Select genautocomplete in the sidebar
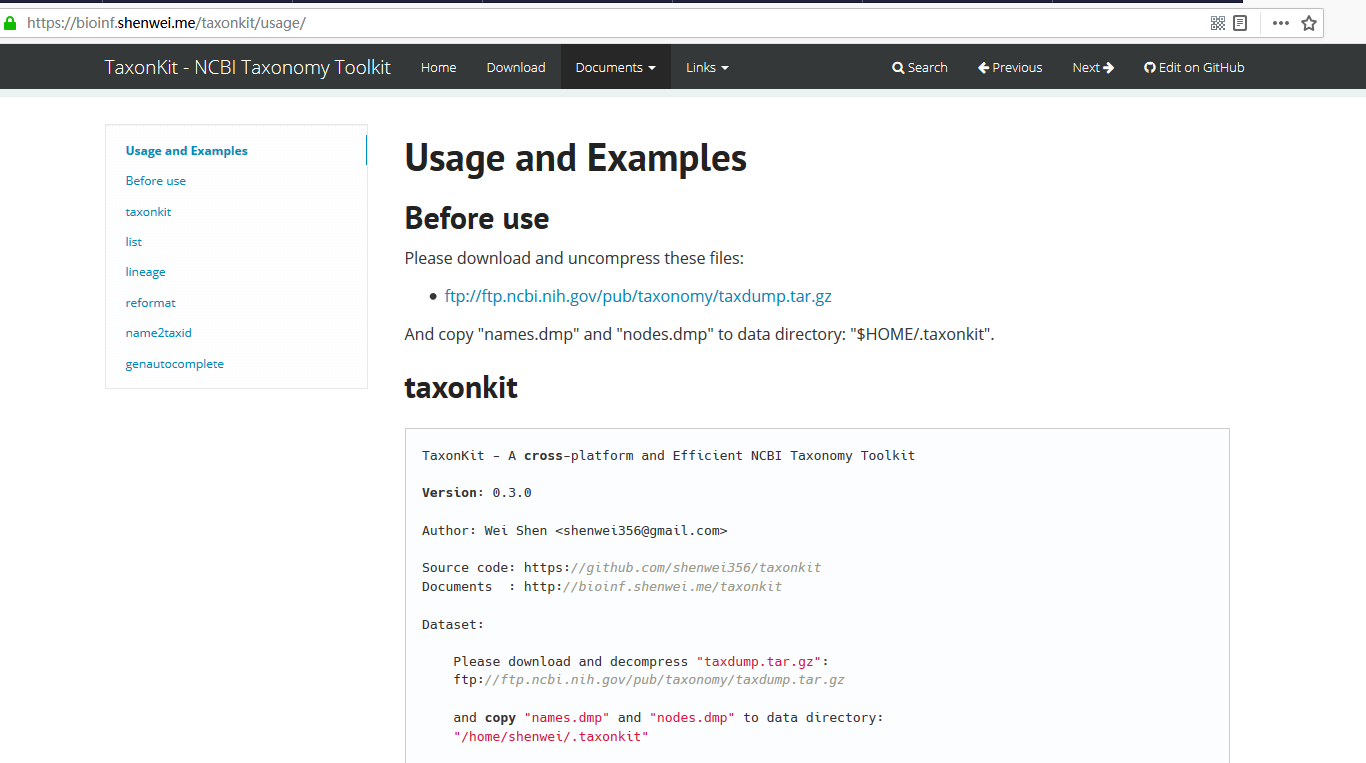Screen dimensions: 1366x763 (x=175, y=364)
